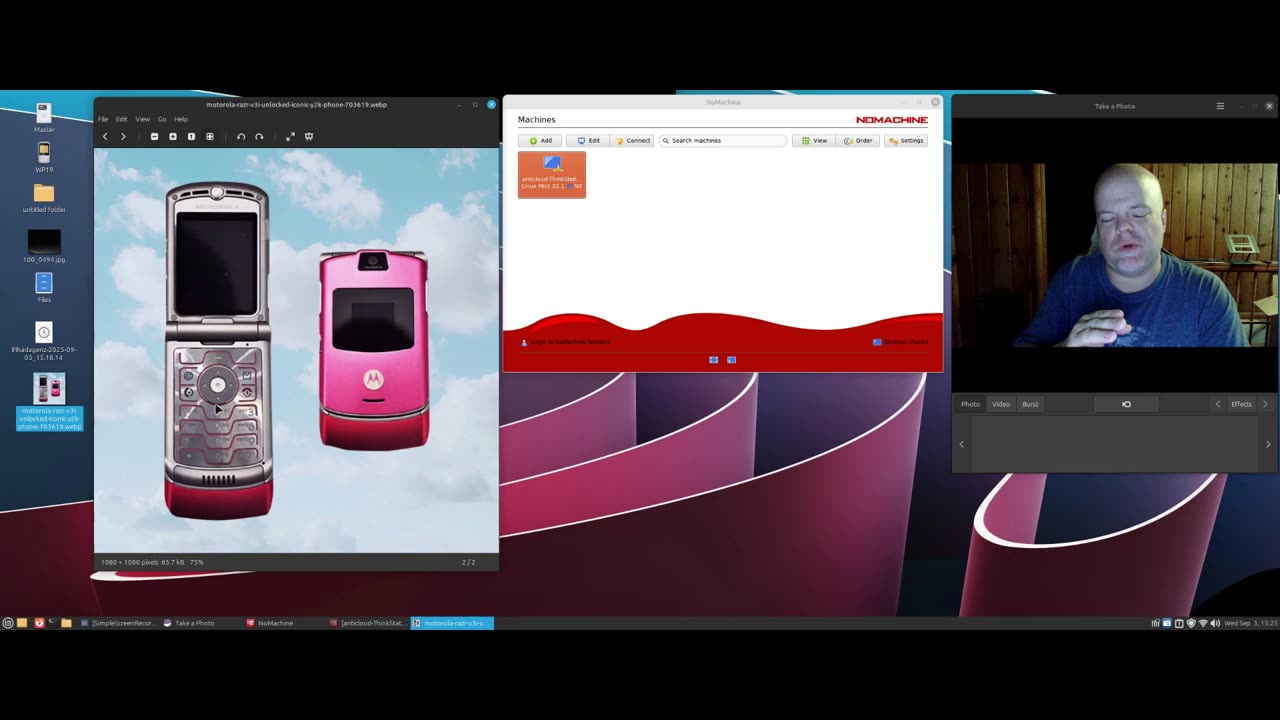Rotate image clockwise

(x=259, y=136)
